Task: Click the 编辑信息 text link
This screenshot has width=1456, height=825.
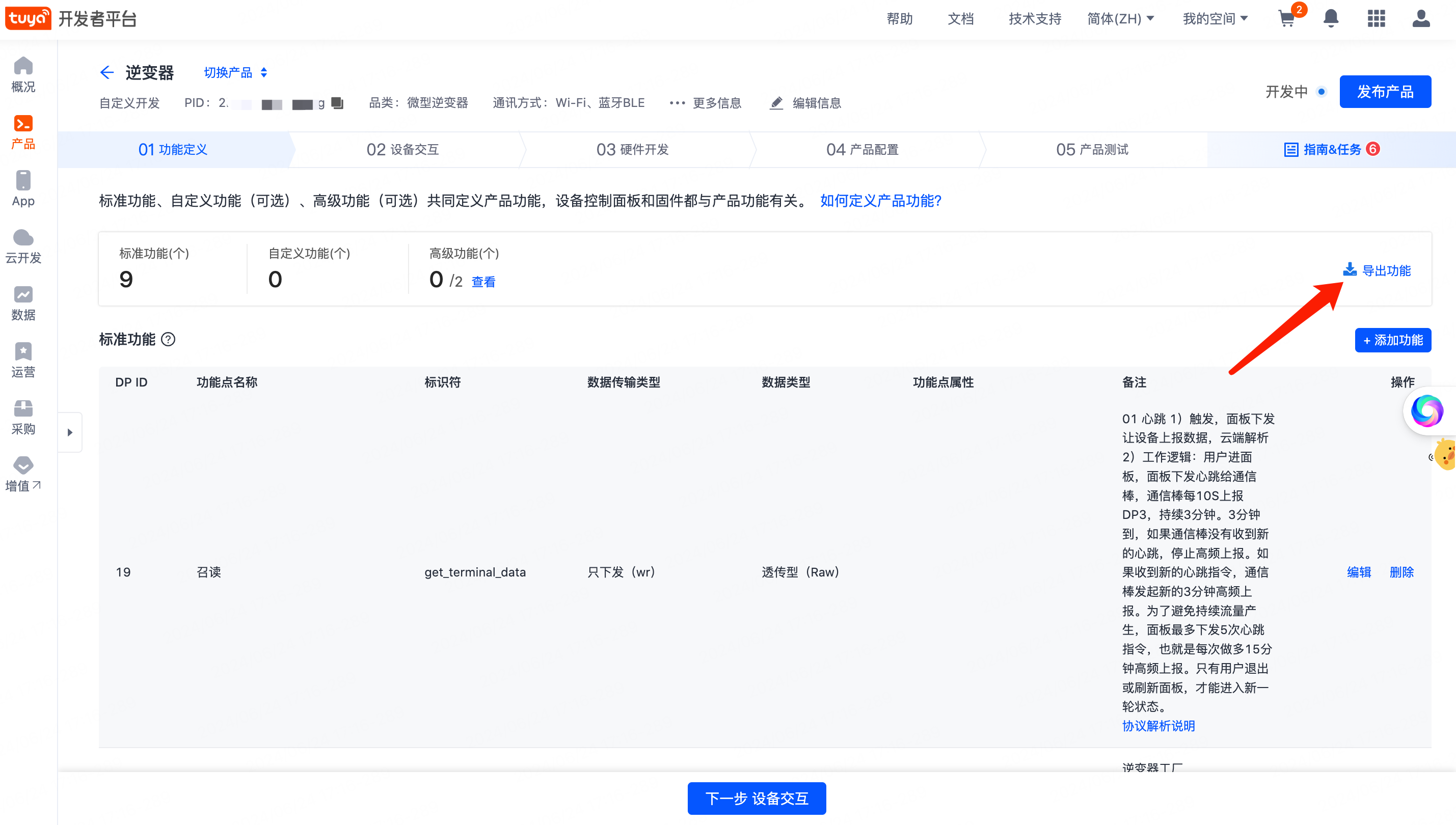Action: point(817,103)
